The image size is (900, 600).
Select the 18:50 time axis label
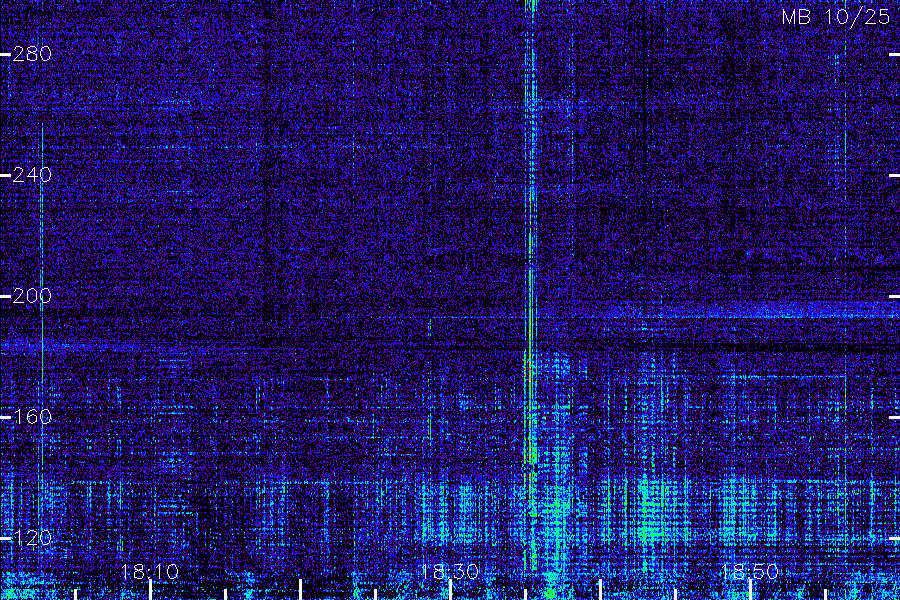(x=750, y=571)
